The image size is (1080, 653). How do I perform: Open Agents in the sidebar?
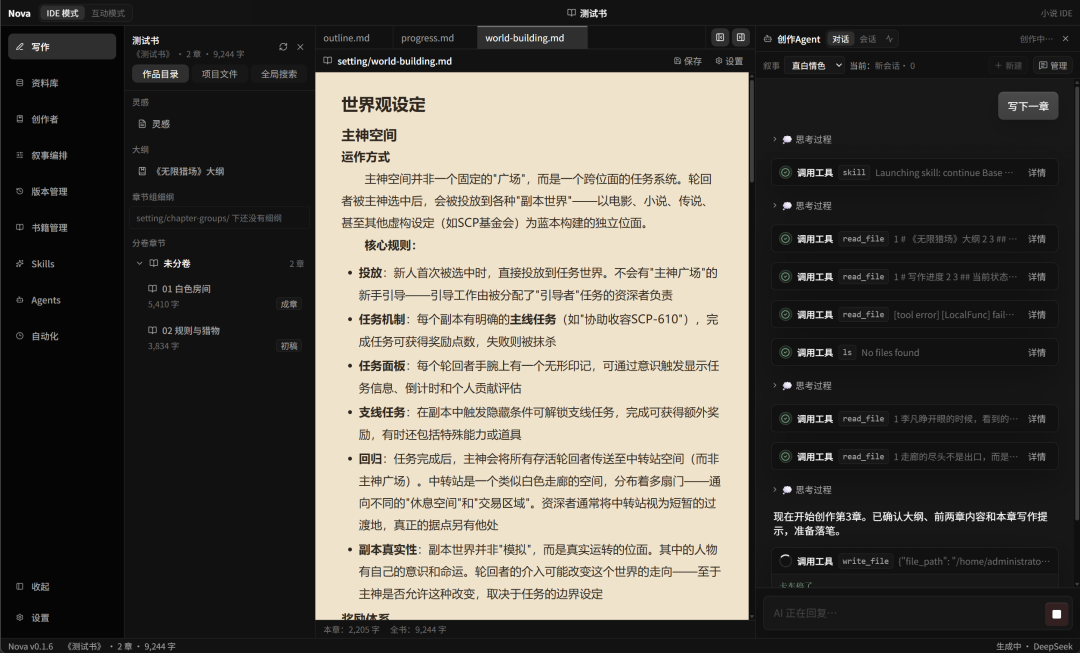click(x=62, y=300)
